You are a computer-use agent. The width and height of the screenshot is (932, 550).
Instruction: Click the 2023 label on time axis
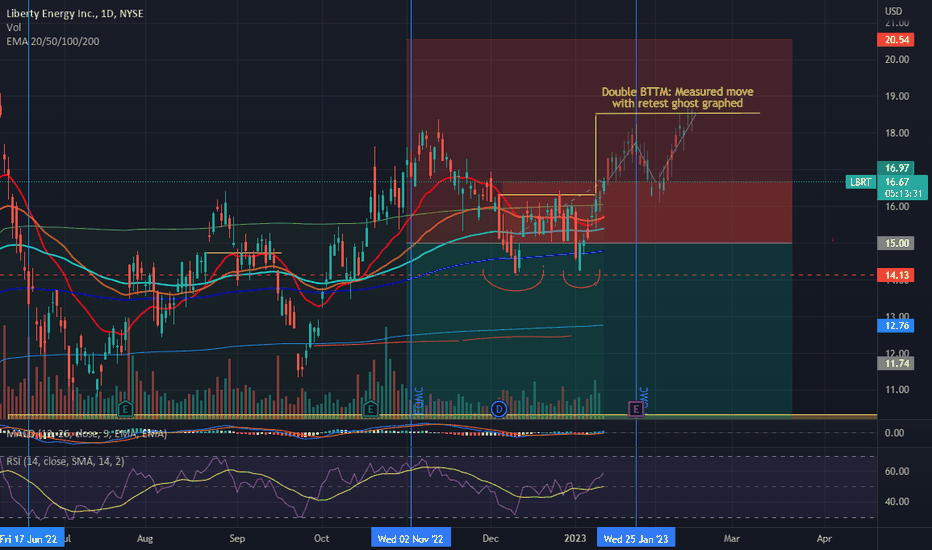(x=575, y=539)
